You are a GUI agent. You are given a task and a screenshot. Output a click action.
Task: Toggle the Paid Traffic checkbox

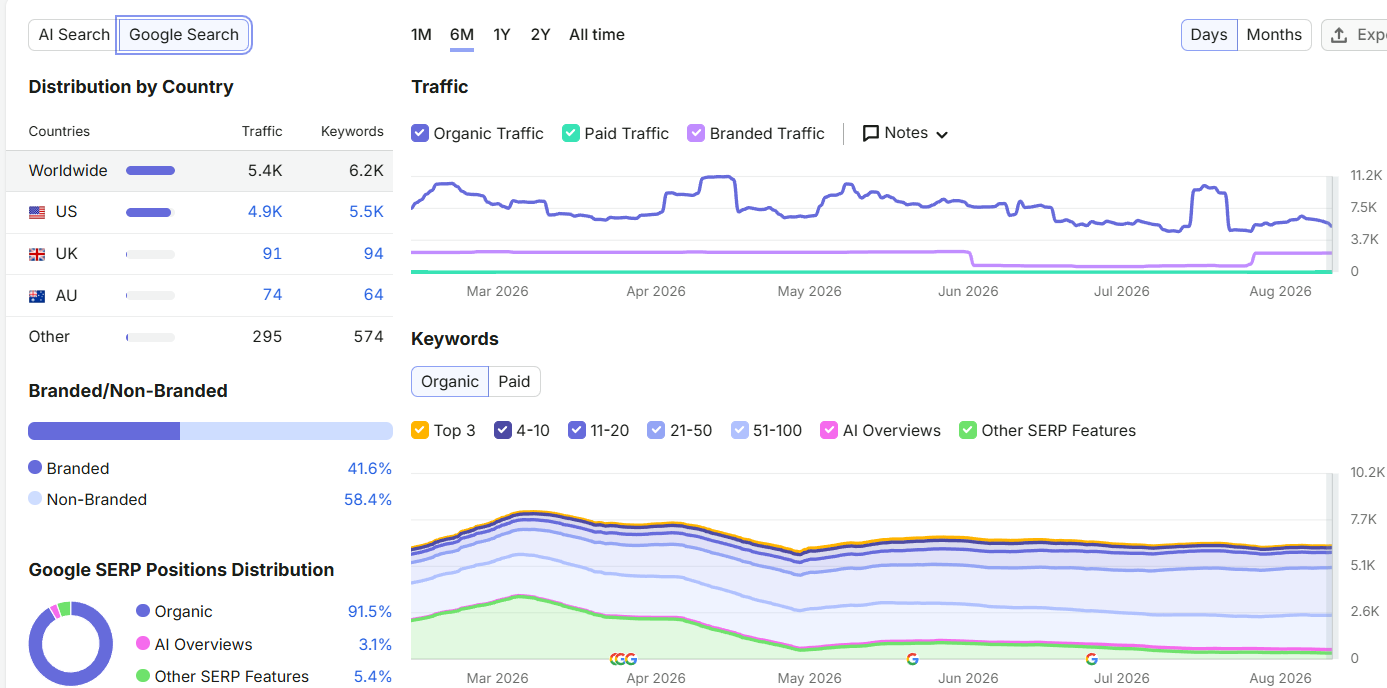coord(571,133)
